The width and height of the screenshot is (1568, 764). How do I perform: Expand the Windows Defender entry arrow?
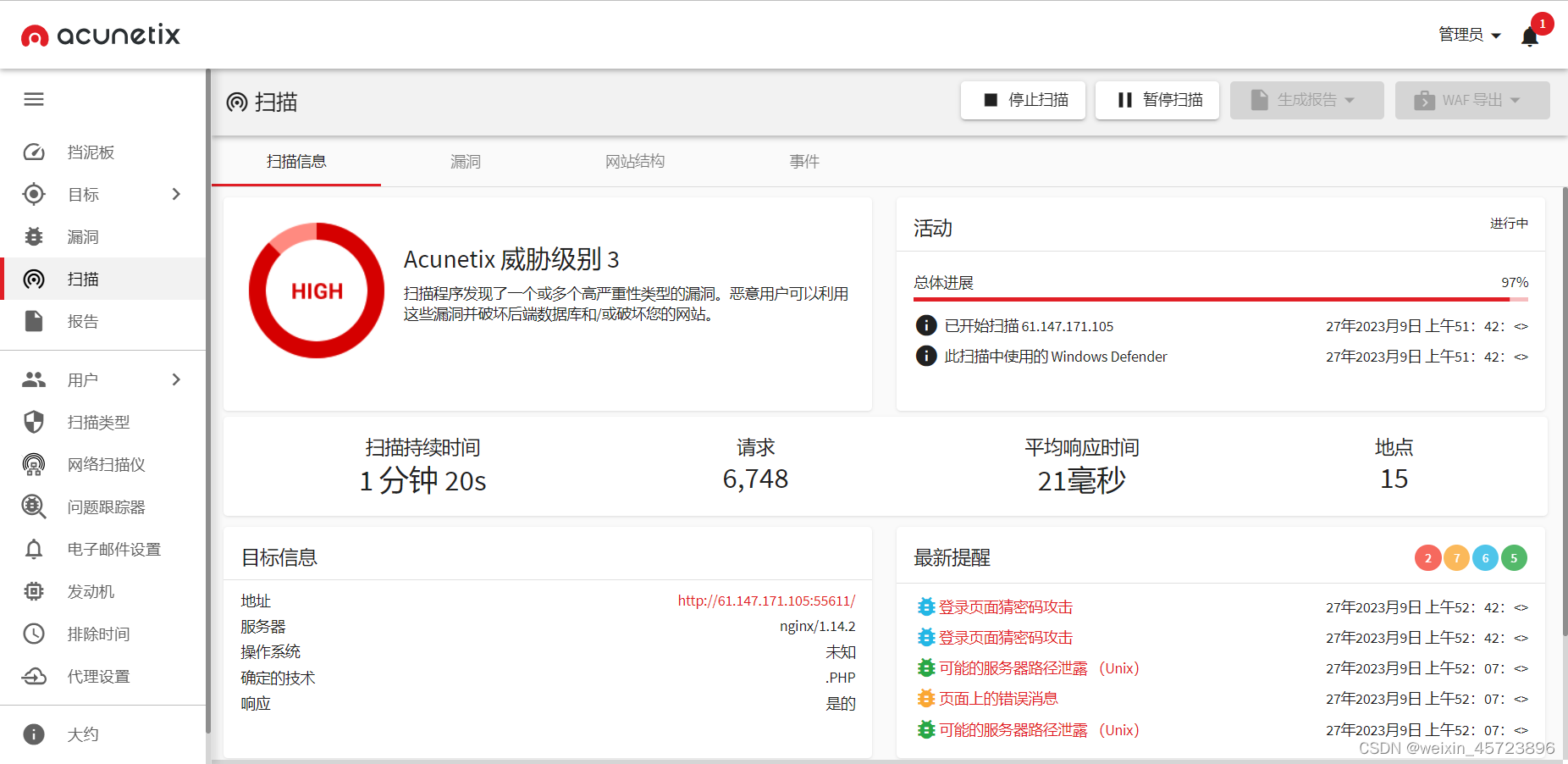[x=1521, y=357]
